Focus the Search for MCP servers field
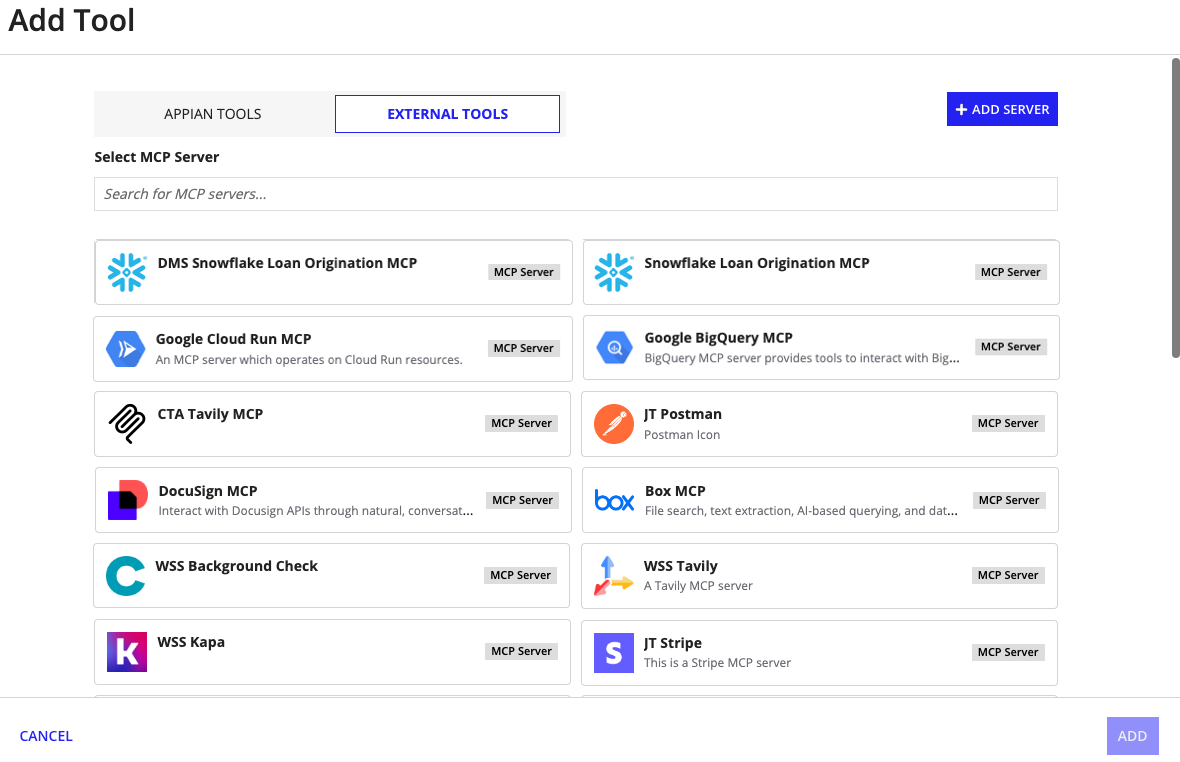This screenshot has width=1180, height=762. (x=576, y=194)
